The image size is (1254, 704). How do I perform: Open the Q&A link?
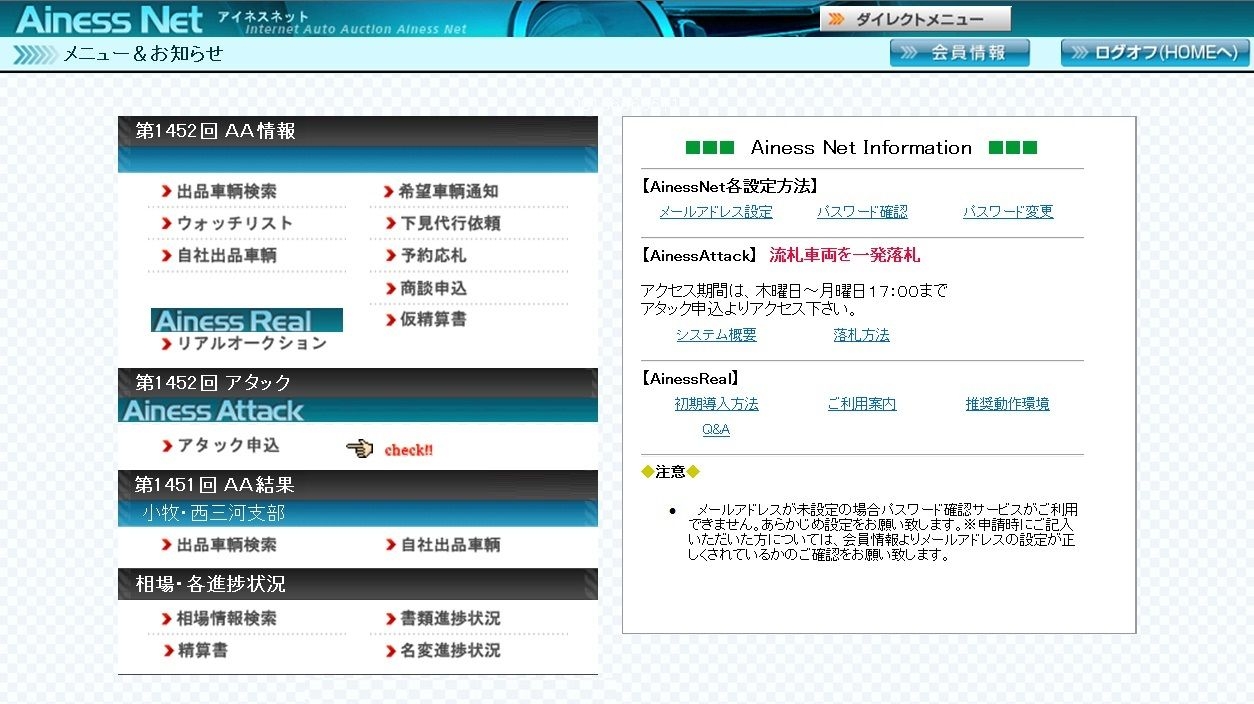716,429
